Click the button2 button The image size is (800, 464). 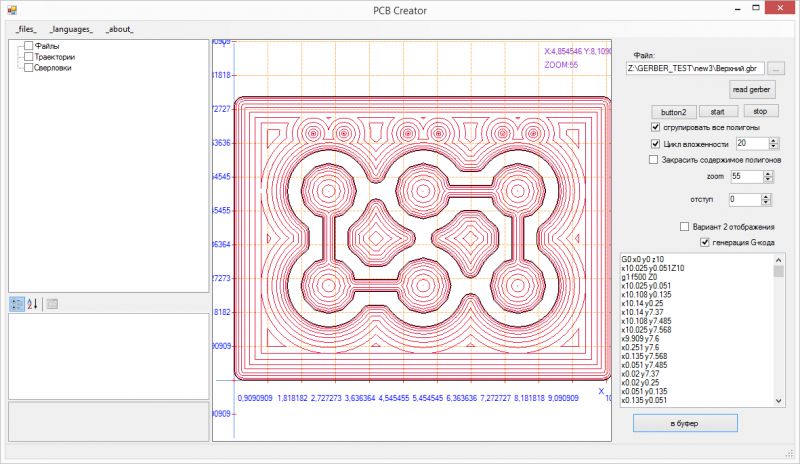click(x=673, y=112)
